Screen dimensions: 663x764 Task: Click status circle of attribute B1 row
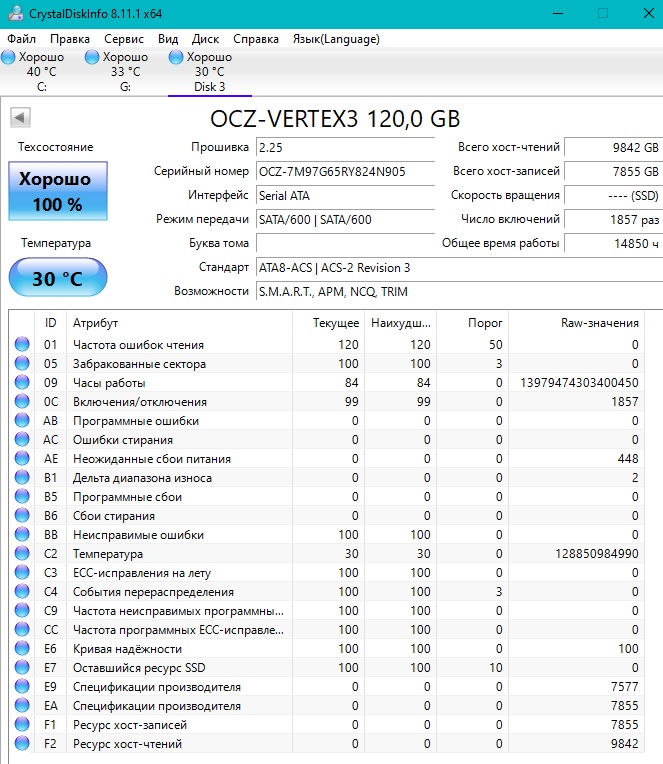[22, 478]
